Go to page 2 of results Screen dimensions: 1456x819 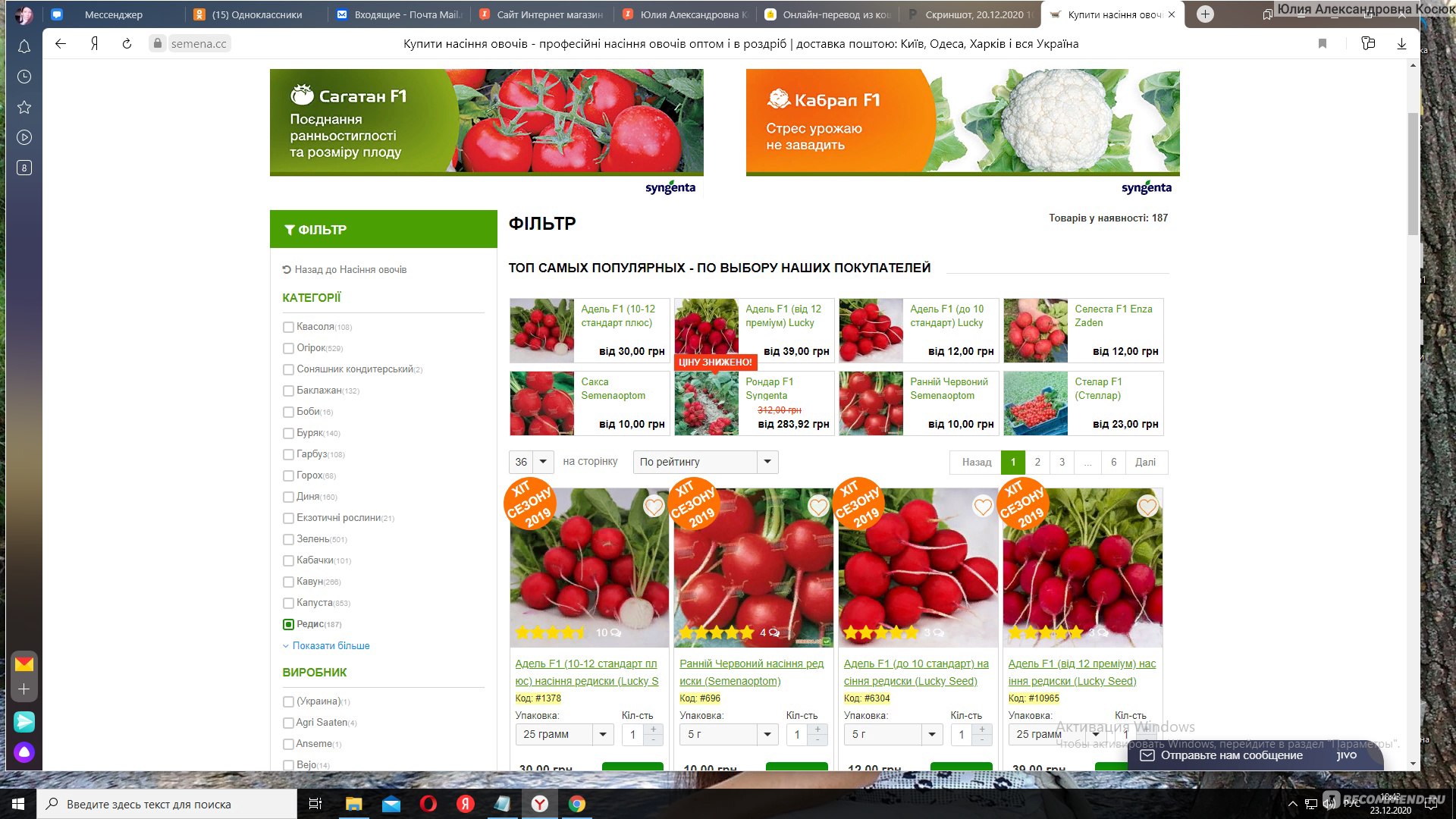click(x=1037, y=462)
